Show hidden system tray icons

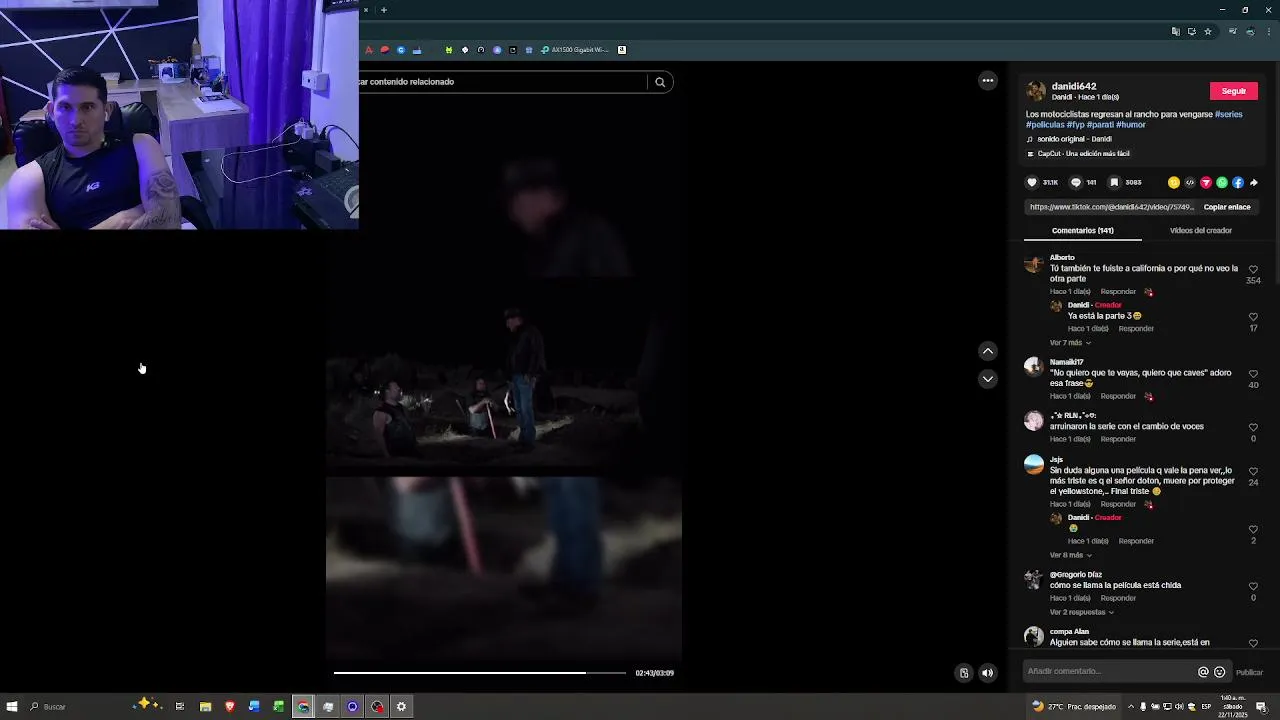click(x=1131, y=707)
